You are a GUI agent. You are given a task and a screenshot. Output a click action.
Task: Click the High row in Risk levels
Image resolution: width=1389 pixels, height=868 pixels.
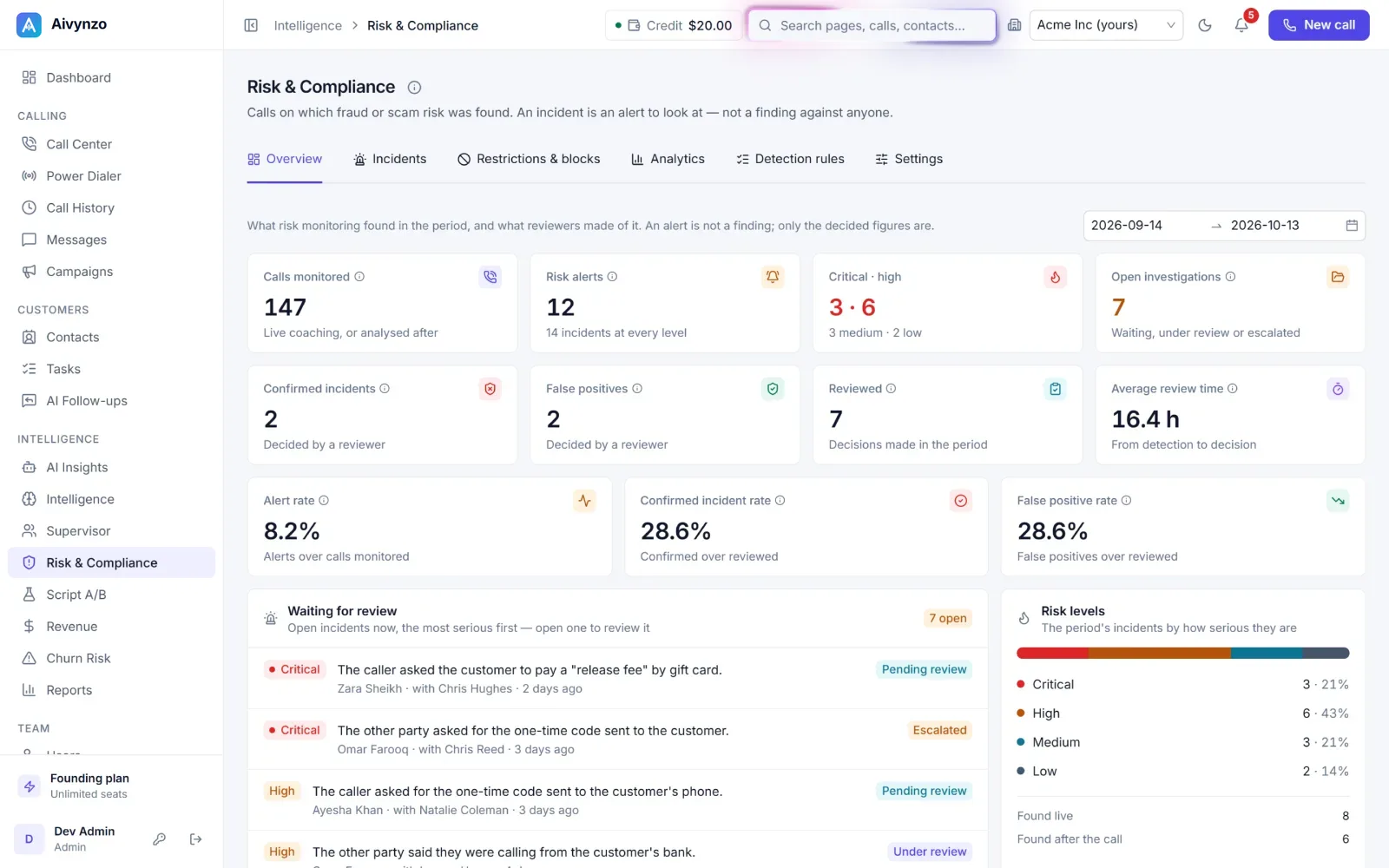[1182, 713]
